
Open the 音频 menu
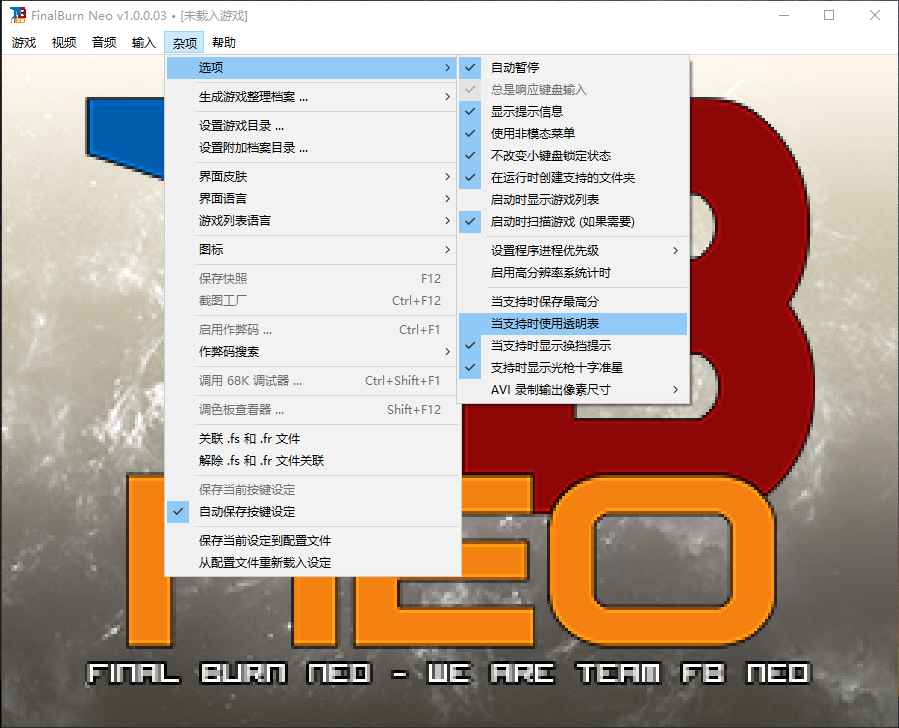(x=103, y=42)
